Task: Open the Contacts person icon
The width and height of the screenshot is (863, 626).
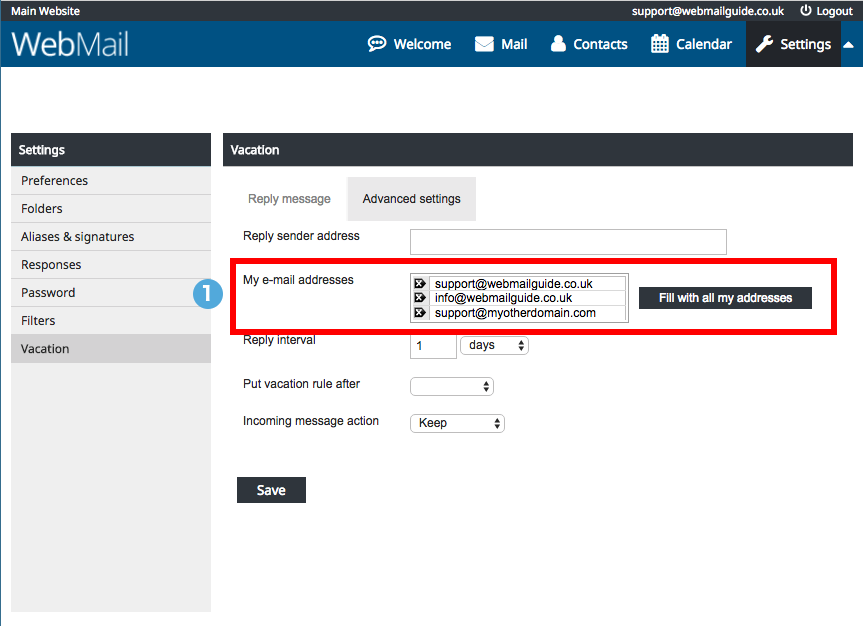Action: click(x=558, y=43)
